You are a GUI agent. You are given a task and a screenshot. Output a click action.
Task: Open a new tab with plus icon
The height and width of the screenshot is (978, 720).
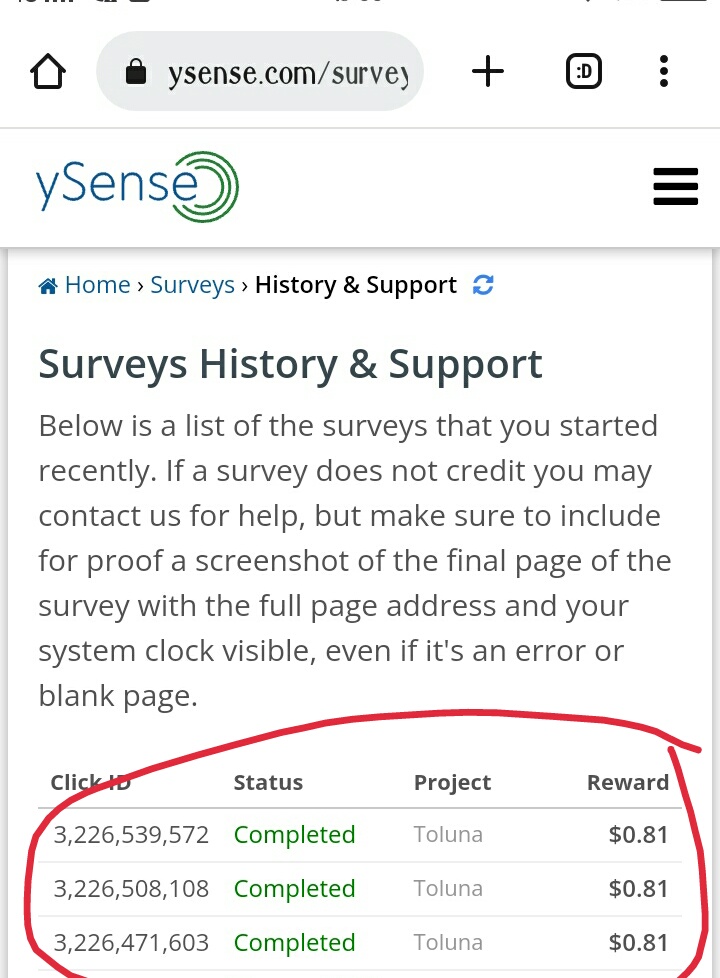click(x=487, y=71)
